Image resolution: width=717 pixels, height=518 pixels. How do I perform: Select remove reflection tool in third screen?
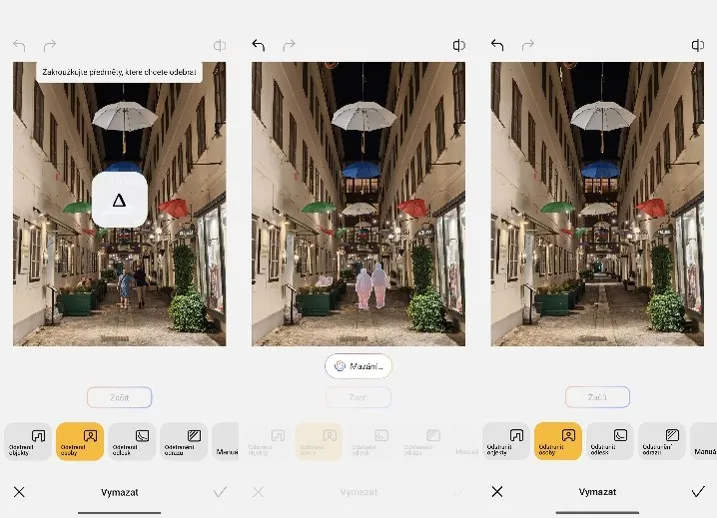tap(662, 441)
